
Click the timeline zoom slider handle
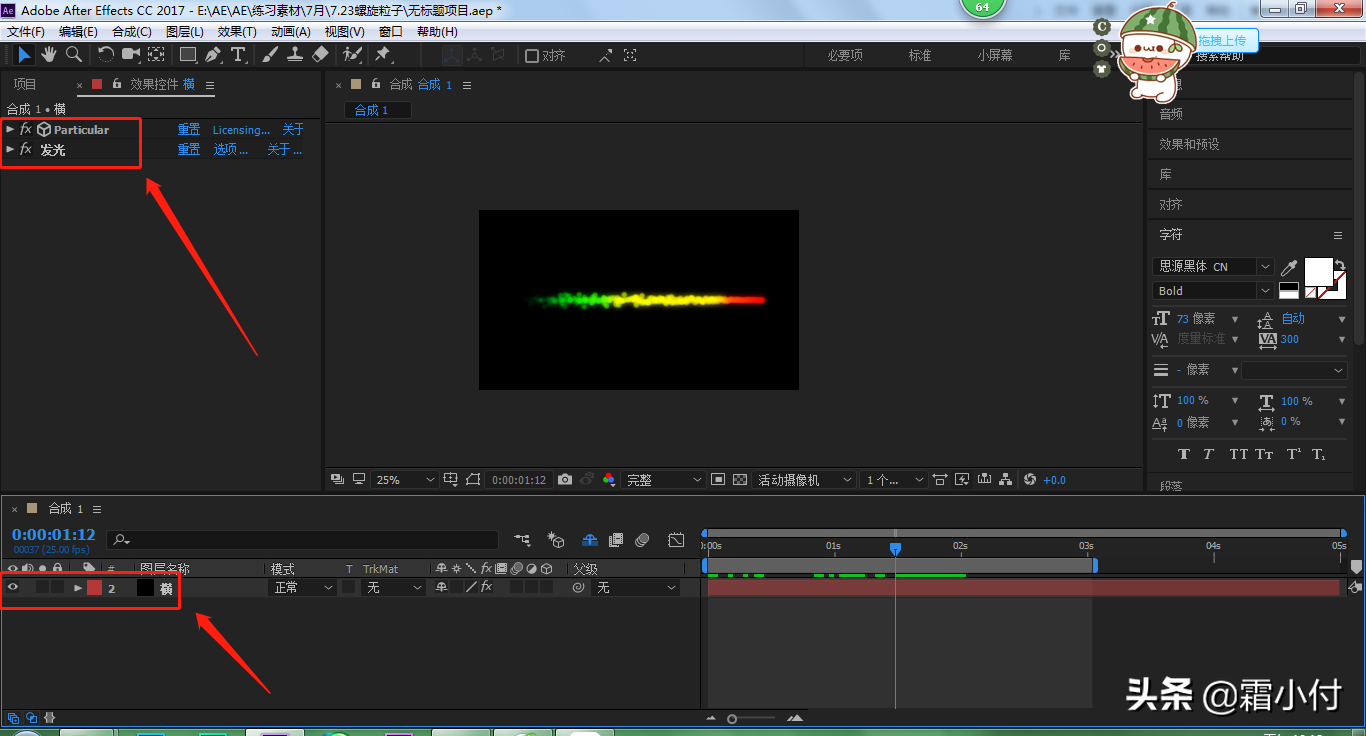pyautogui.click(x=732, y=719)
